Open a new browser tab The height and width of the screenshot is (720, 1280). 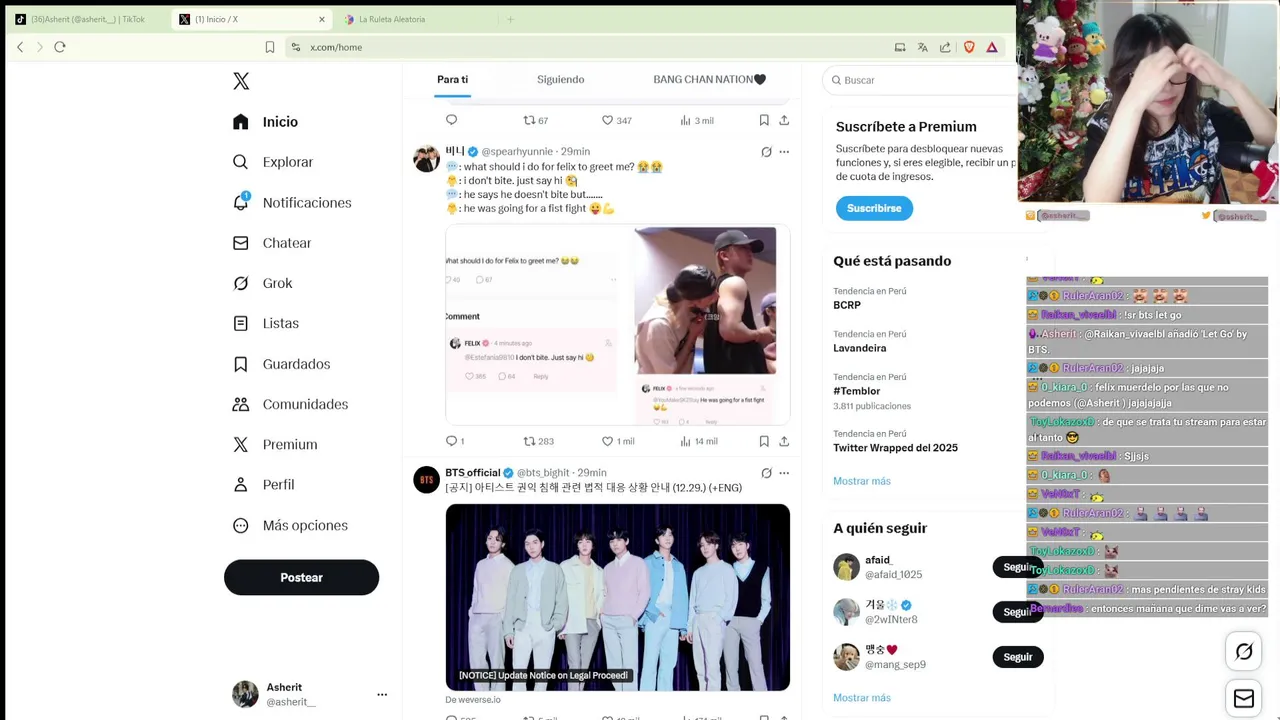tap(510, 19)
